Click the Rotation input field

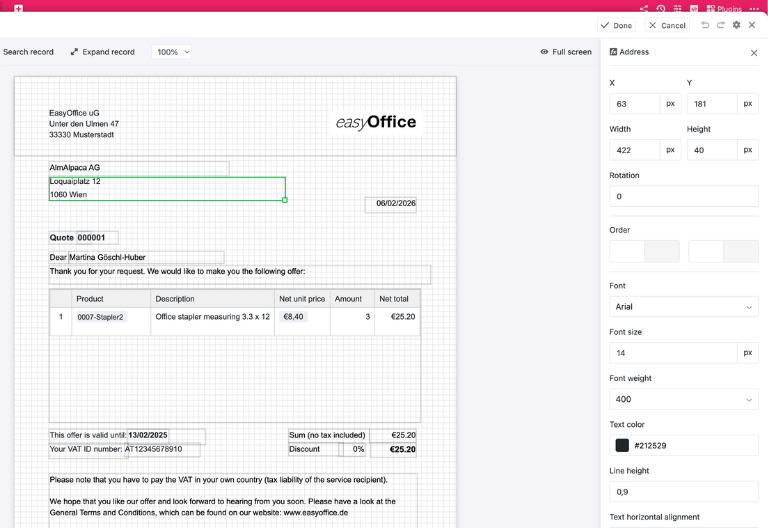(x=684, y=196)
